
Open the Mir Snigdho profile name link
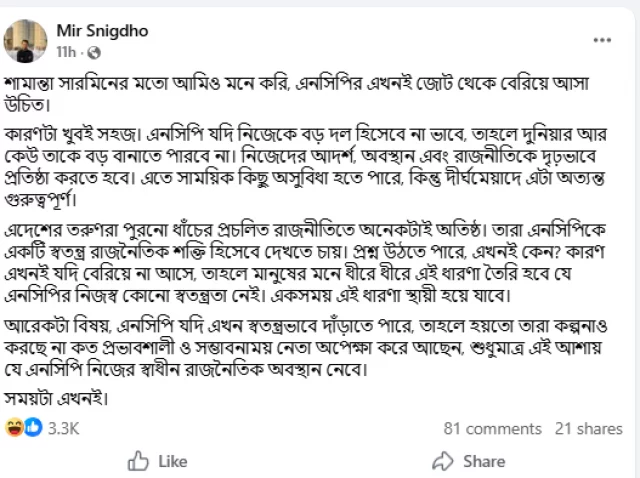point(102,31)
